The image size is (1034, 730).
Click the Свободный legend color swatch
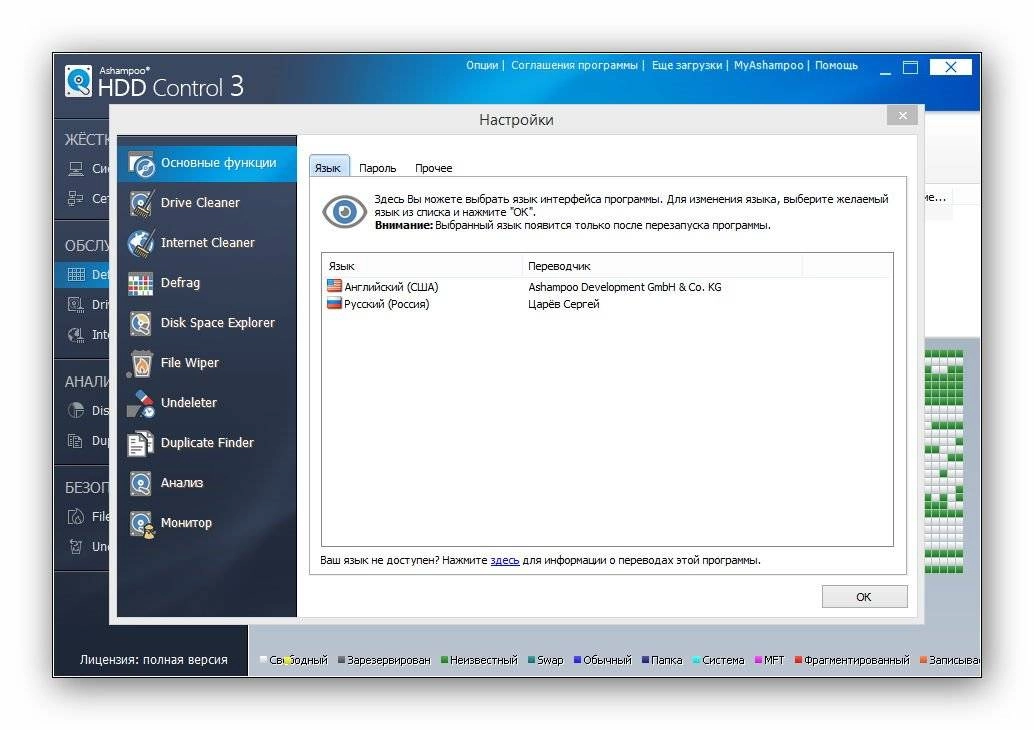pyautogui.click(x=264, y=659)
